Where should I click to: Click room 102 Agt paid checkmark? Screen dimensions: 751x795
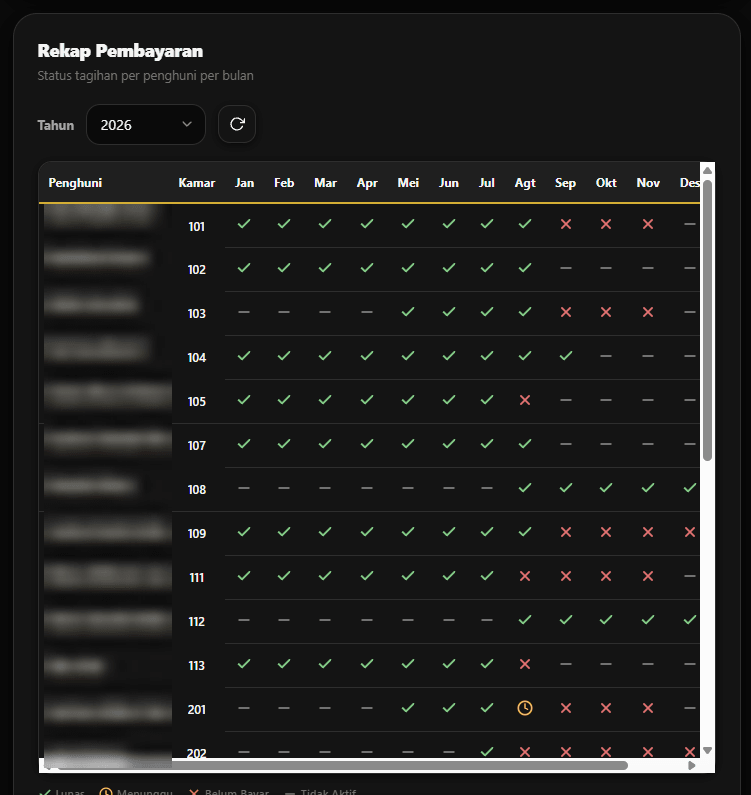pyautogui.click(x=525, y=268)
